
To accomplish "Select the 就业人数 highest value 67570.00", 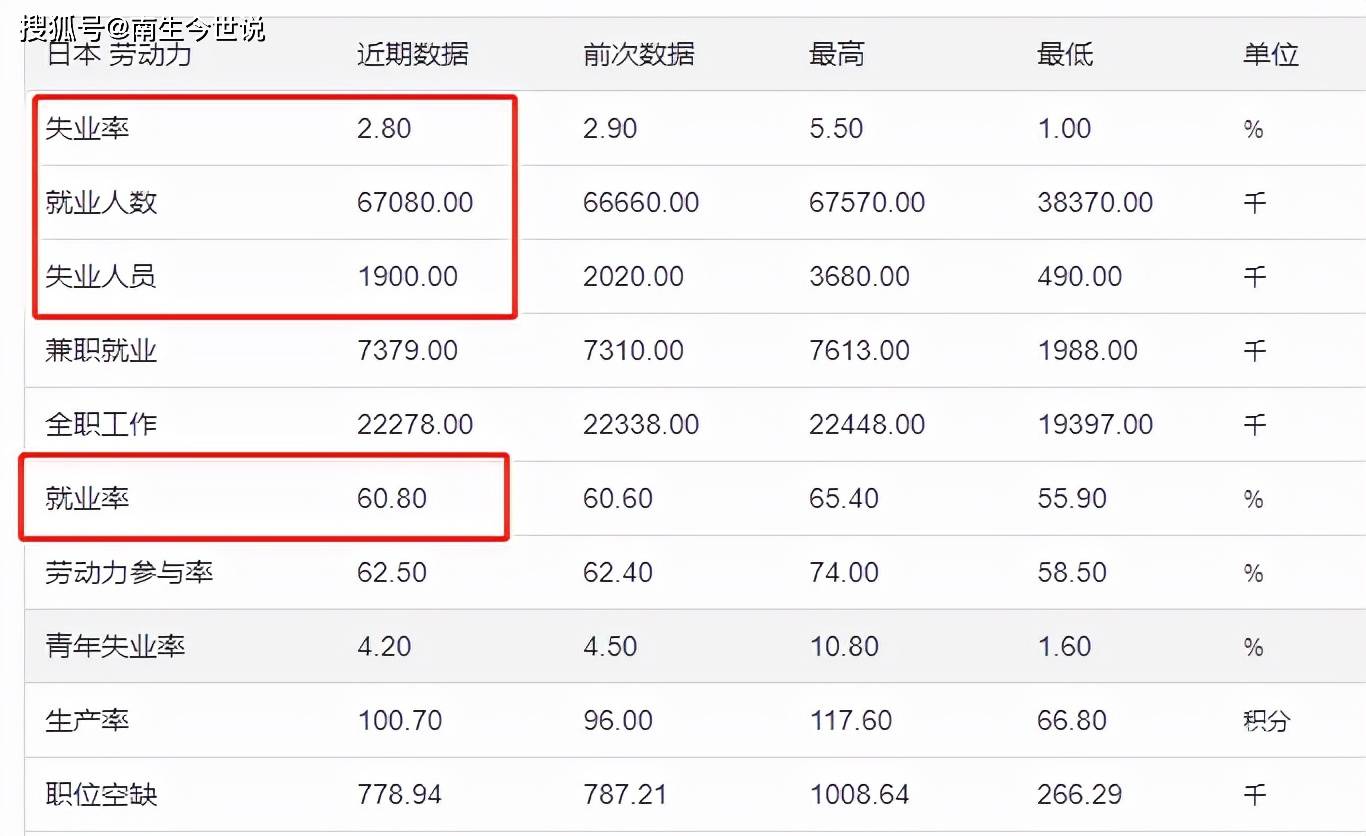I will pyautogui.click(x=867, y=203).
